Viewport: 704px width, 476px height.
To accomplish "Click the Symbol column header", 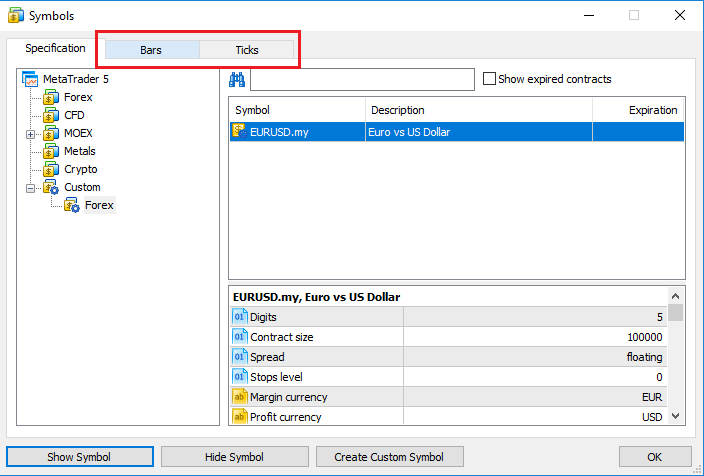I will [298, 110].
